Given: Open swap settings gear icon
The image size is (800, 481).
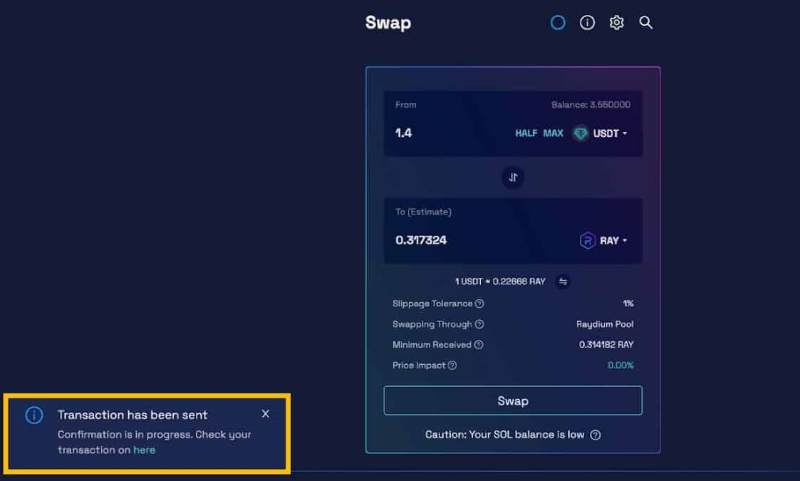Looking at the screenshot, I should (x=616, y=22).
